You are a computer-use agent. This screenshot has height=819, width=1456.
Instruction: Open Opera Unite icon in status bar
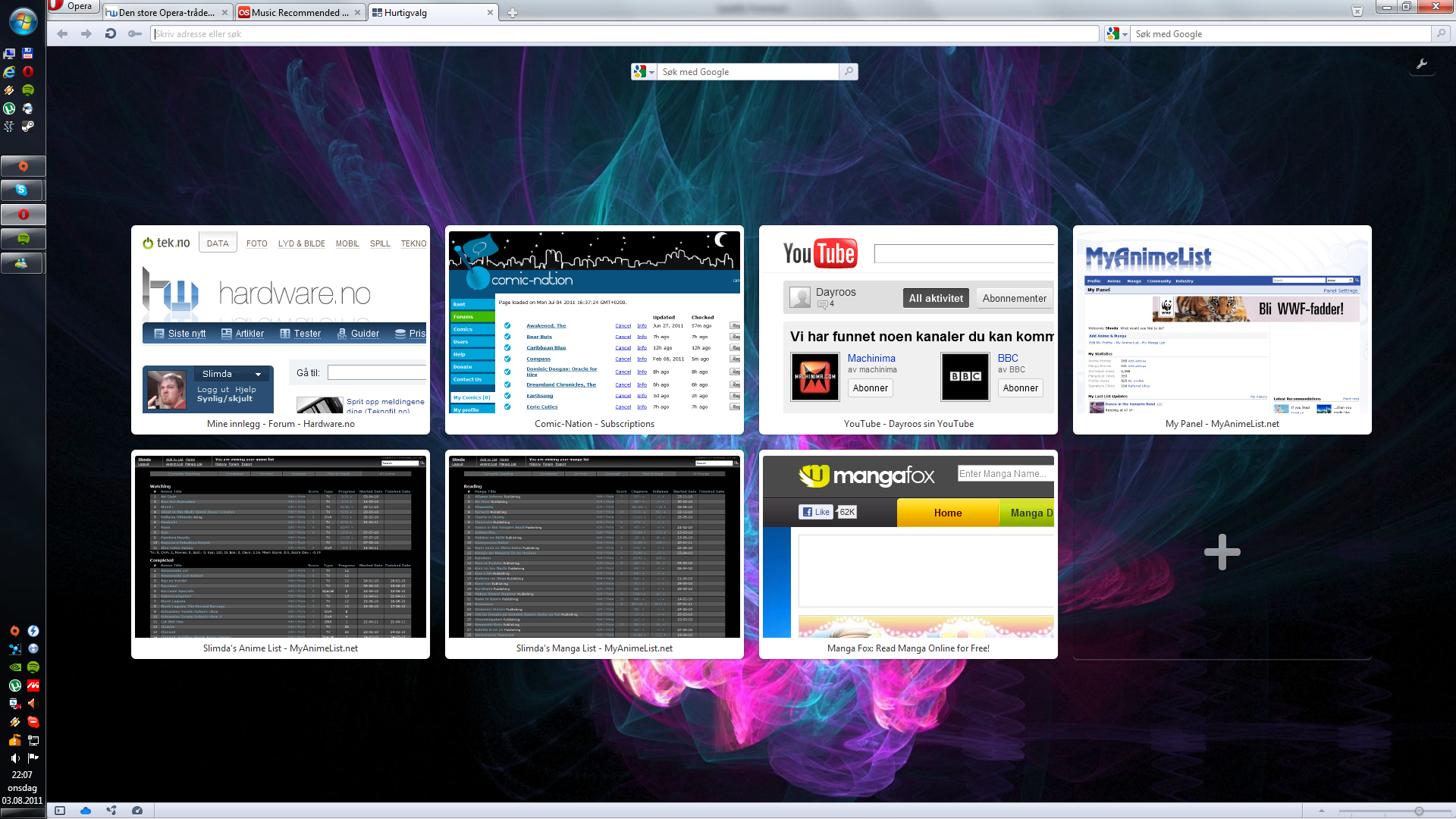(x=111, y=811)
